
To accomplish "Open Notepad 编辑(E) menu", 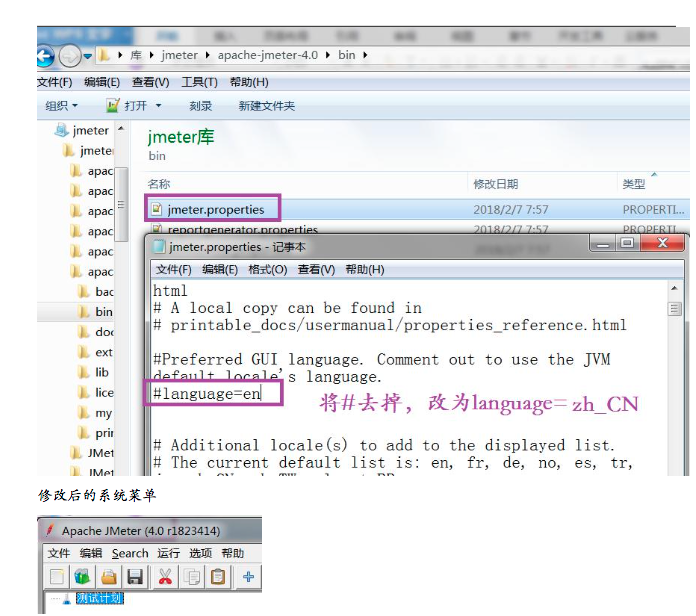I will 220,269.
